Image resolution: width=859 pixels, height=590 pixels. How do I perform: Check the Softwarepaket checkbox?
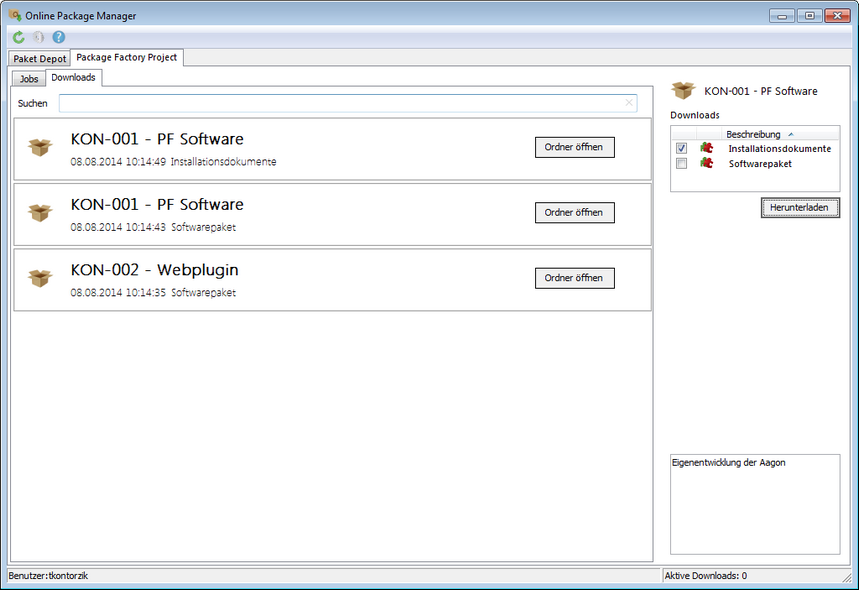point(681,163)
